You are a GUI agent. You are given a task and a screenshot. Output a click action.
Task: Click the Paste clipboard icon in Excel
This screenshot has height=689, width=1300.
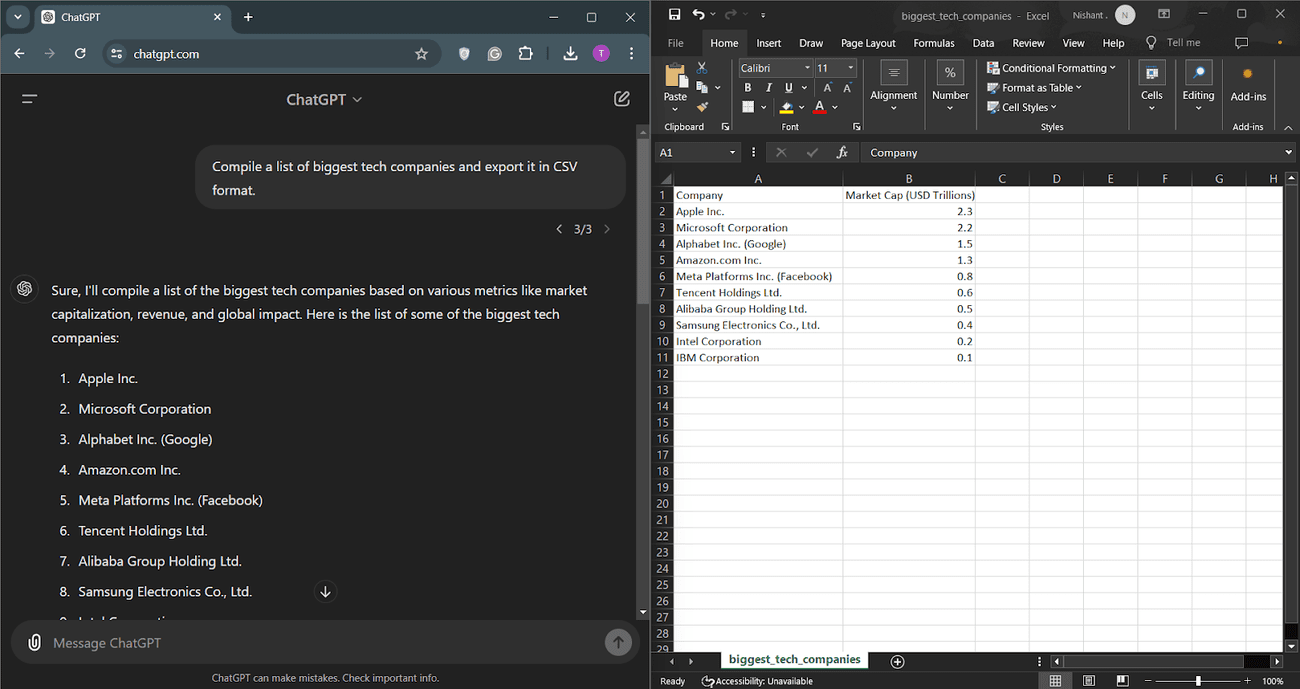point(676,77)
